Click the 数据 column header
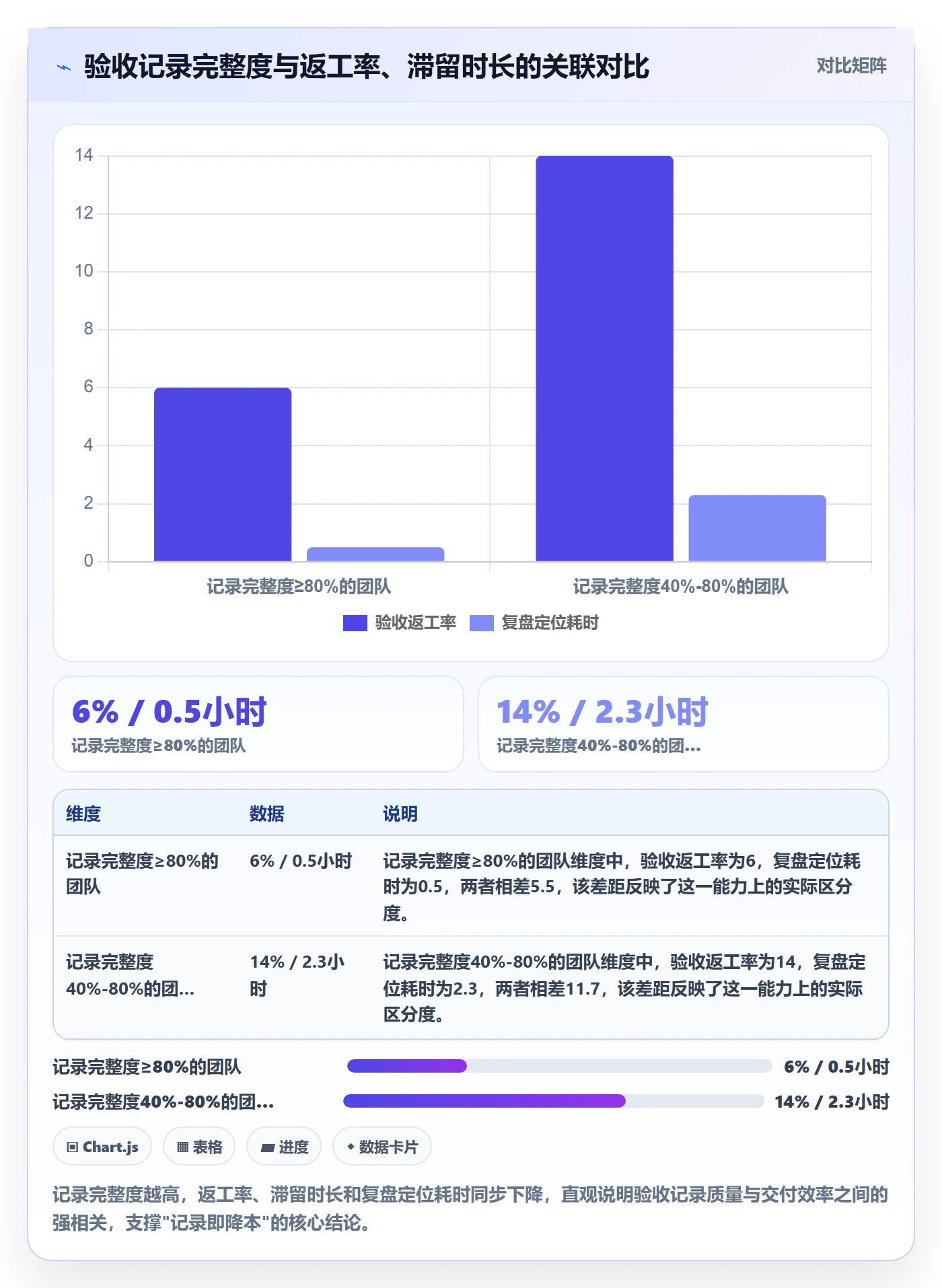This screenshot has width=942, height=1288. tap(267, 814)
